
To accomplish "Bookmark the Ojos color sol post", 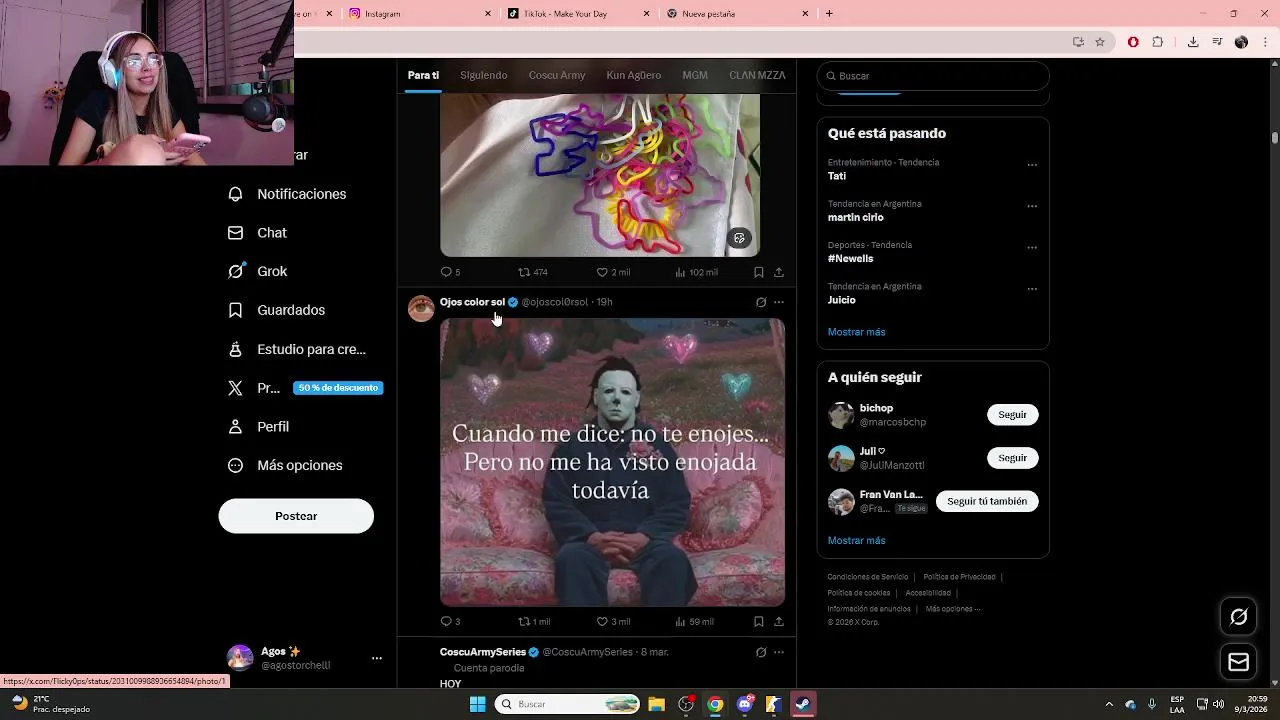I will tap(758, 621).
